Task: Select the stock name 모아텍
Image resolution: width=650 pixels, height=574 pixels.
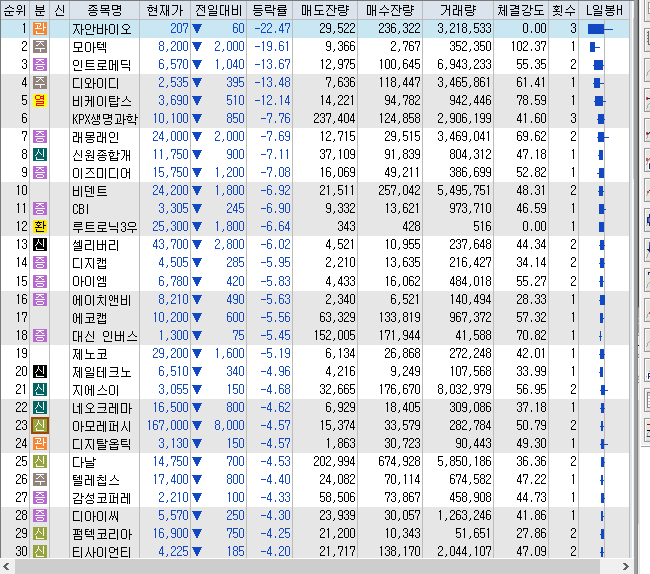Action: (x=90, y=47)
